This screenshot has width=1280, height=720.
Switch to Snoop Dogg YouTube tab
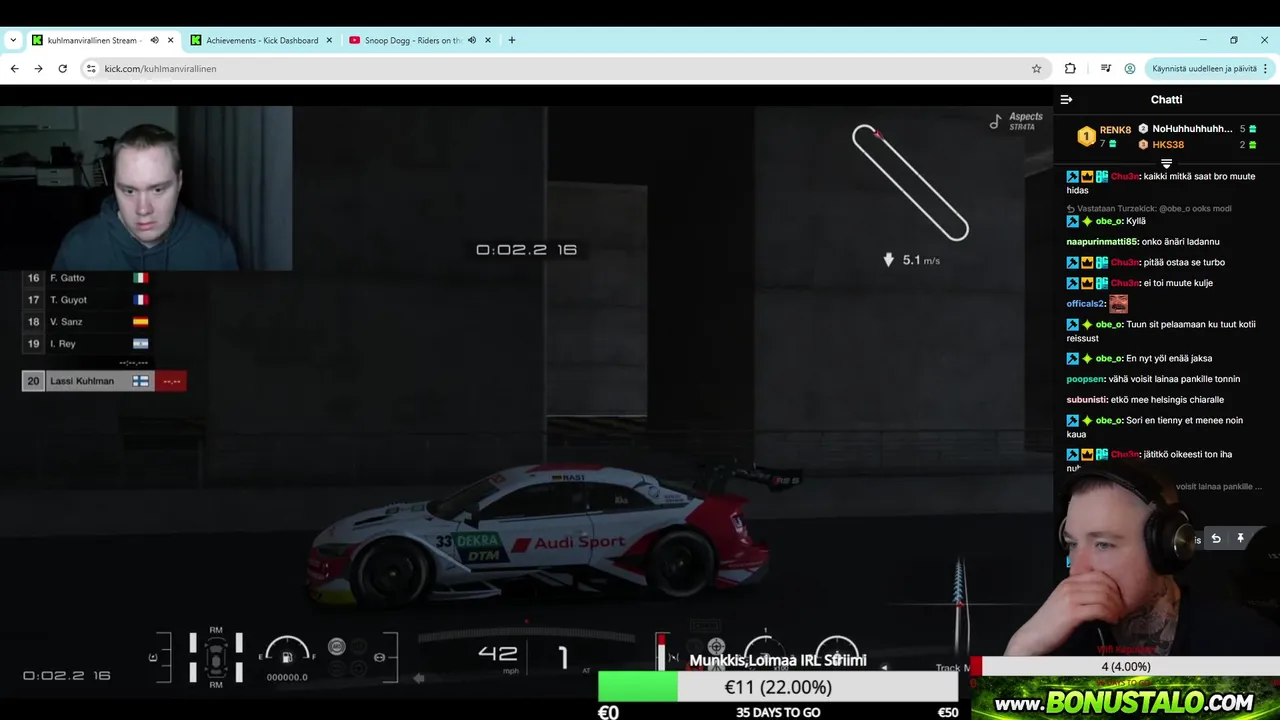(x=413, y=40)
